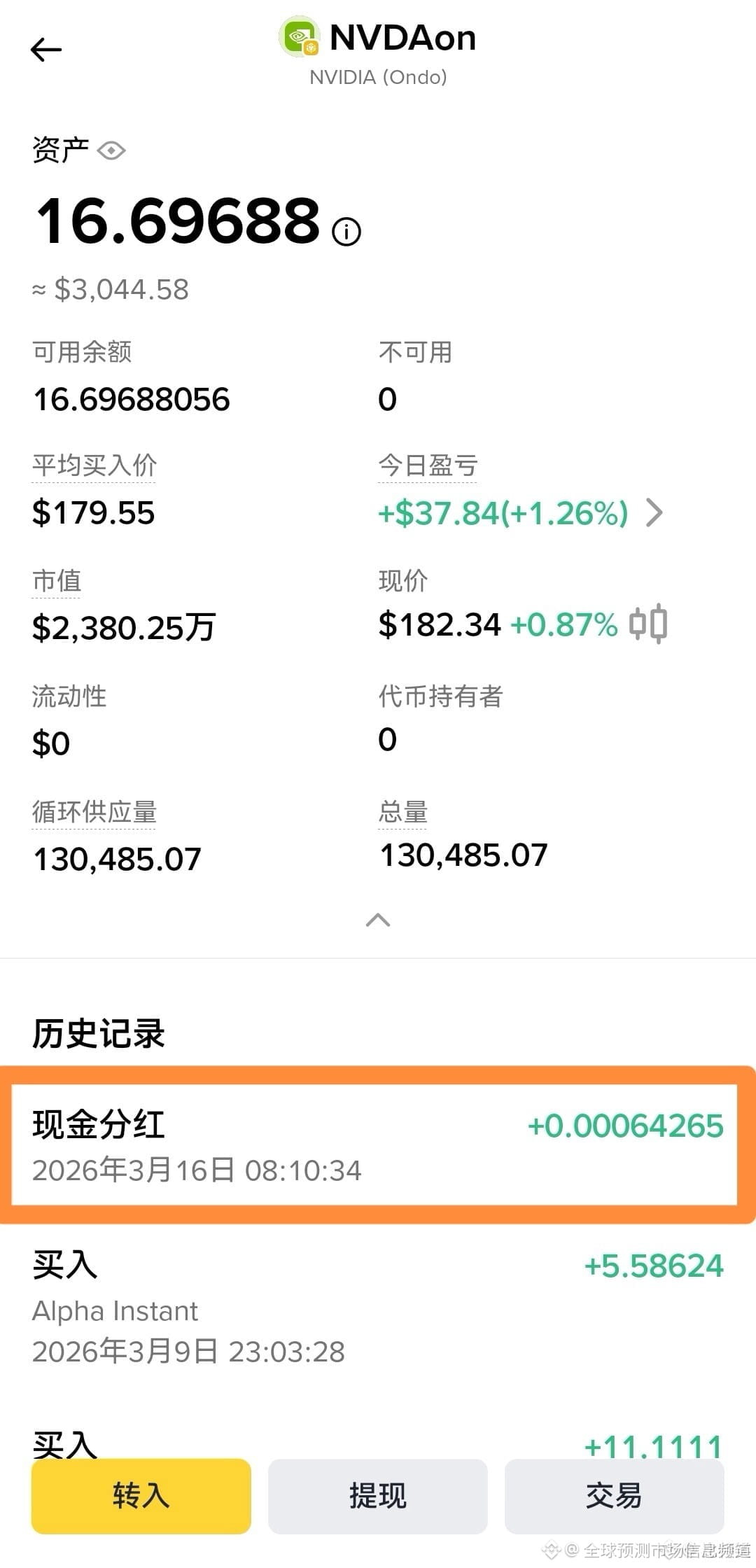Tap the 总量 total supply label
The width and height of the screenshot is (756, 1568).
click(403, 812)
